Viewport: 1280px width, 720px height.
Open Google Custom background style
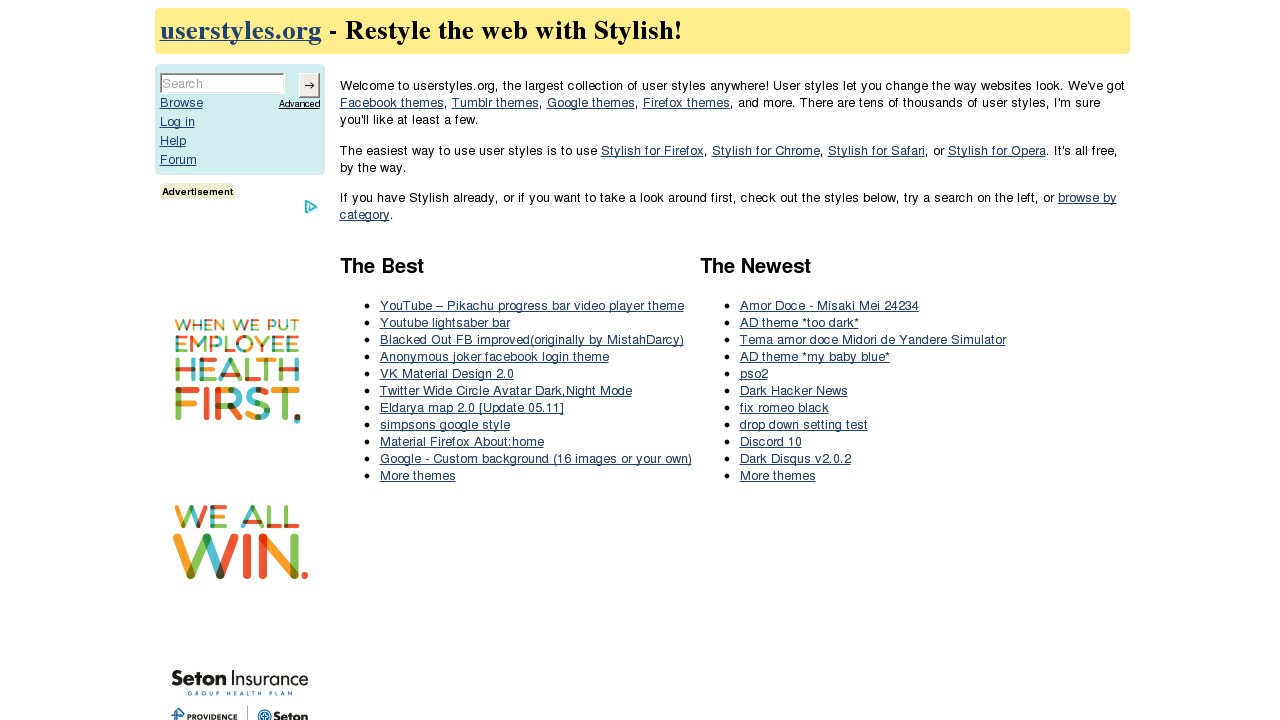coord(536,459)
